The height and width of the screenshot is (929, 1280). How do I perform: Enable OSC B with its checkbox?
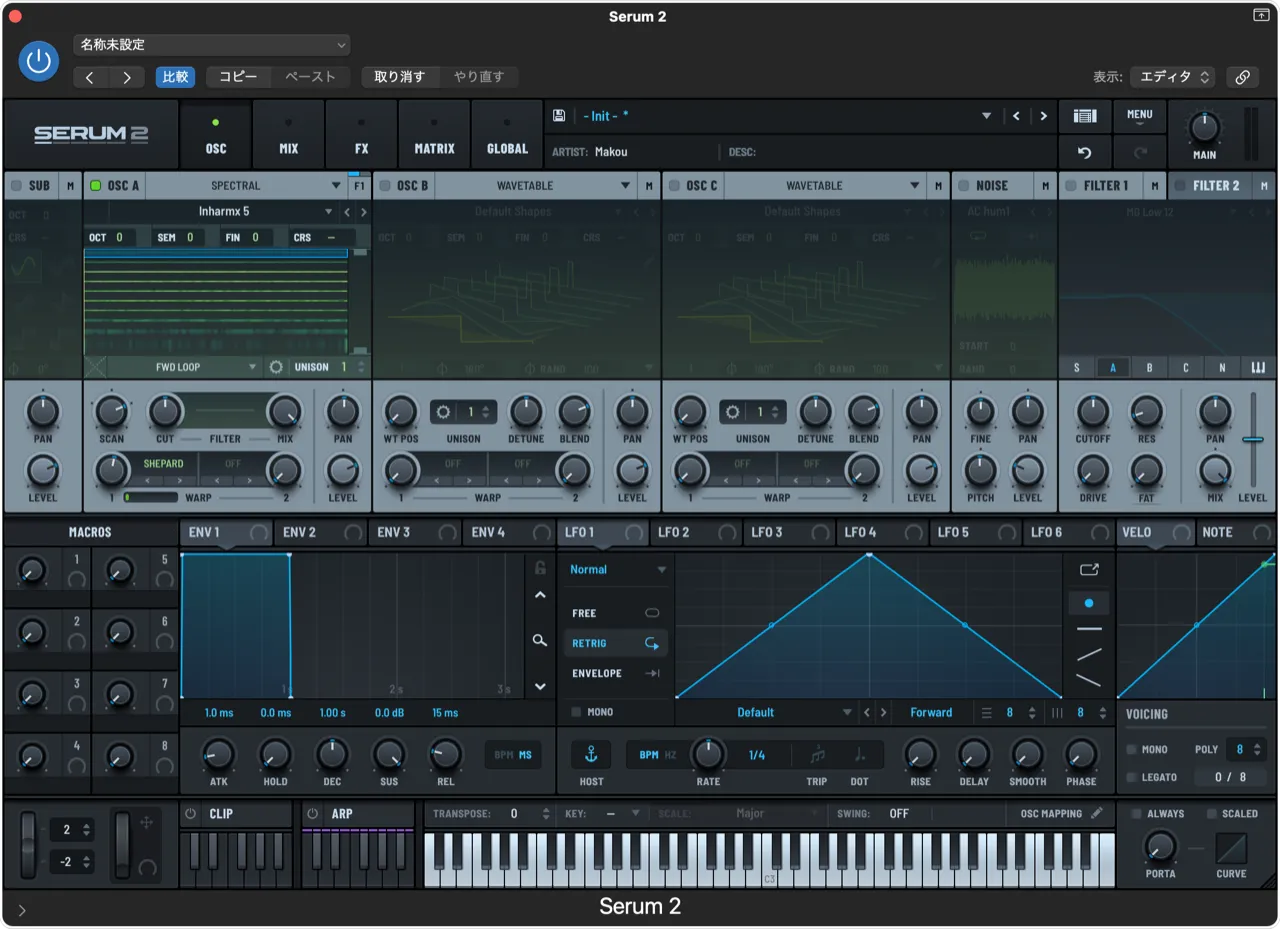click(x=385, y=186)
